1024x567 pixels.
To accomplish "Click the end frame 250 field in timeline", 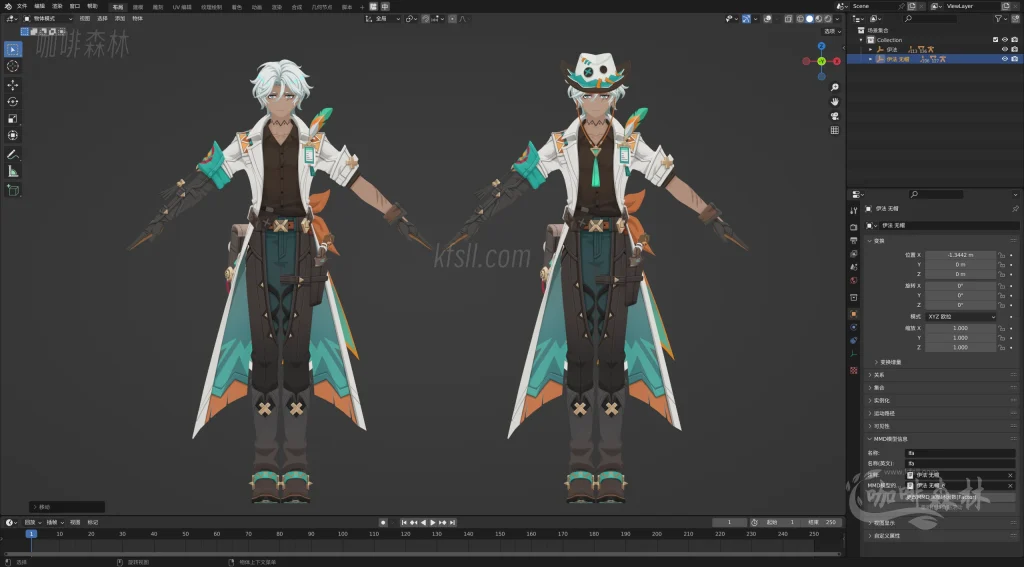I will point(823,523).
